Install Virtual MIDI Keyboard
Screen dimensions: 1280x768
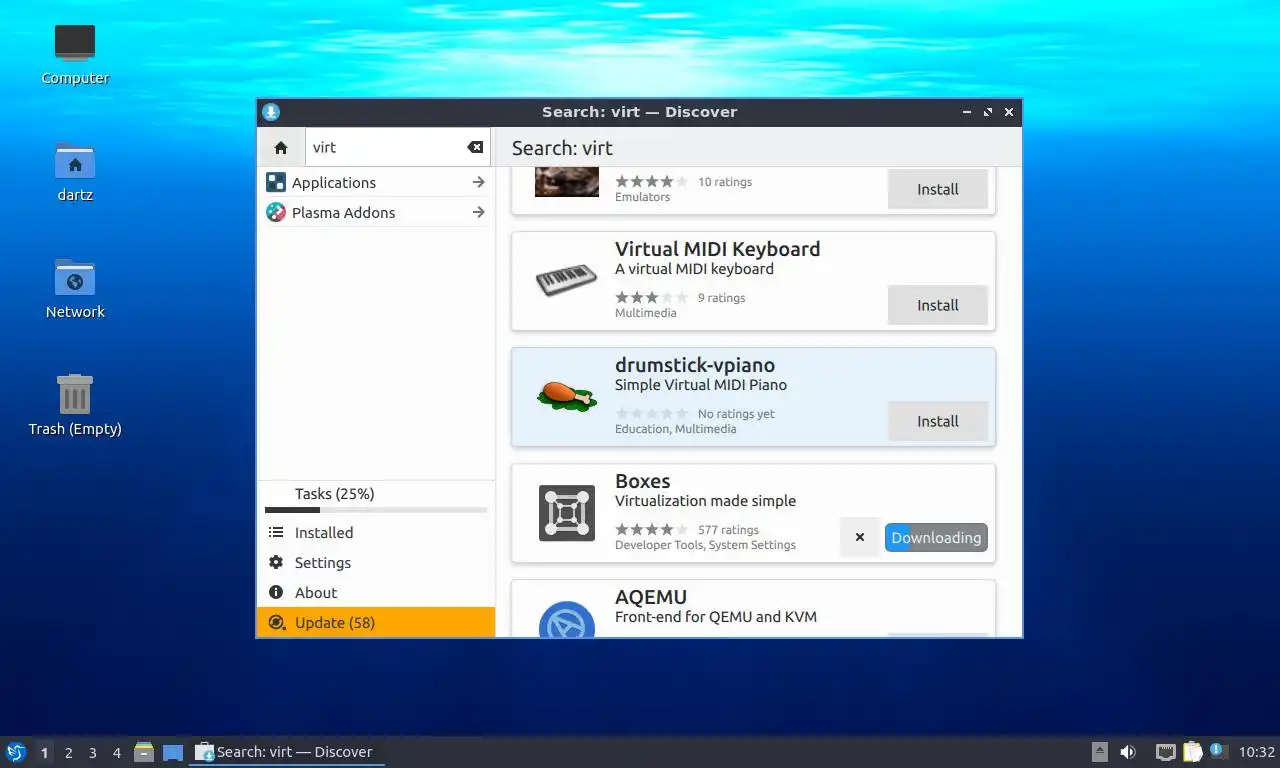938,305
